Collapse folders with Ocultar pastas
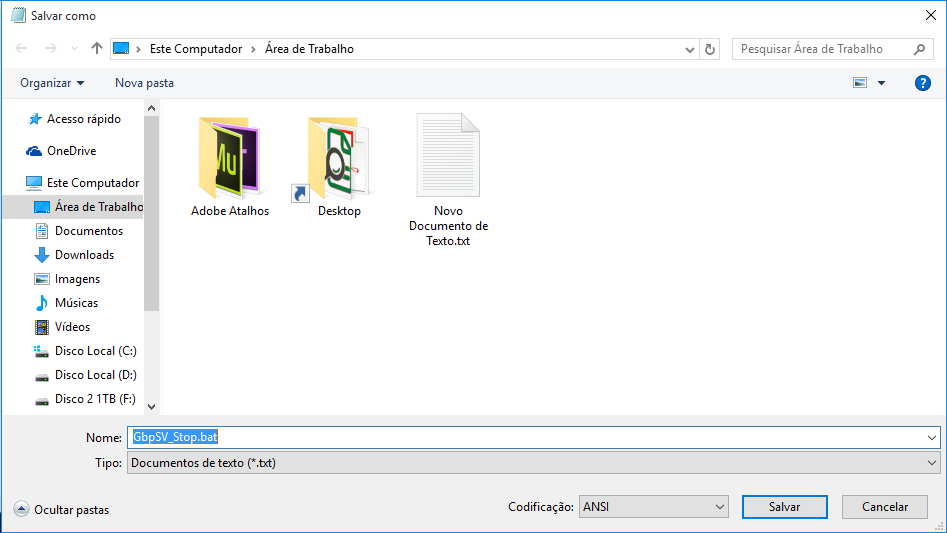Viewport: 947px width, 533px height. [62, 510]
